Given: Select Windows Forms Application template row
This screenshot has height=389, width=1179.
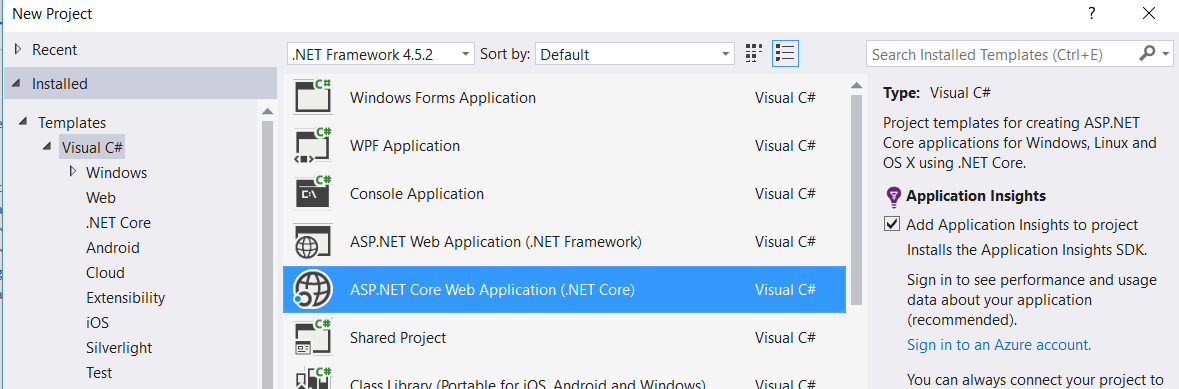Looking at the screenshot, I should (564, 97).
